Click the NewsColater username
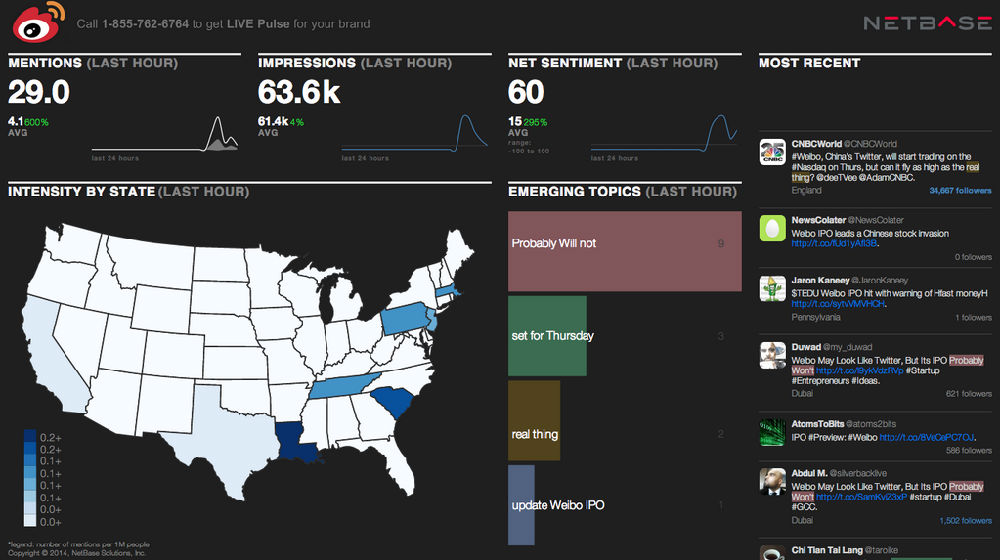The width and height of the screenshot is (1000, 560). tap(818, 220)
